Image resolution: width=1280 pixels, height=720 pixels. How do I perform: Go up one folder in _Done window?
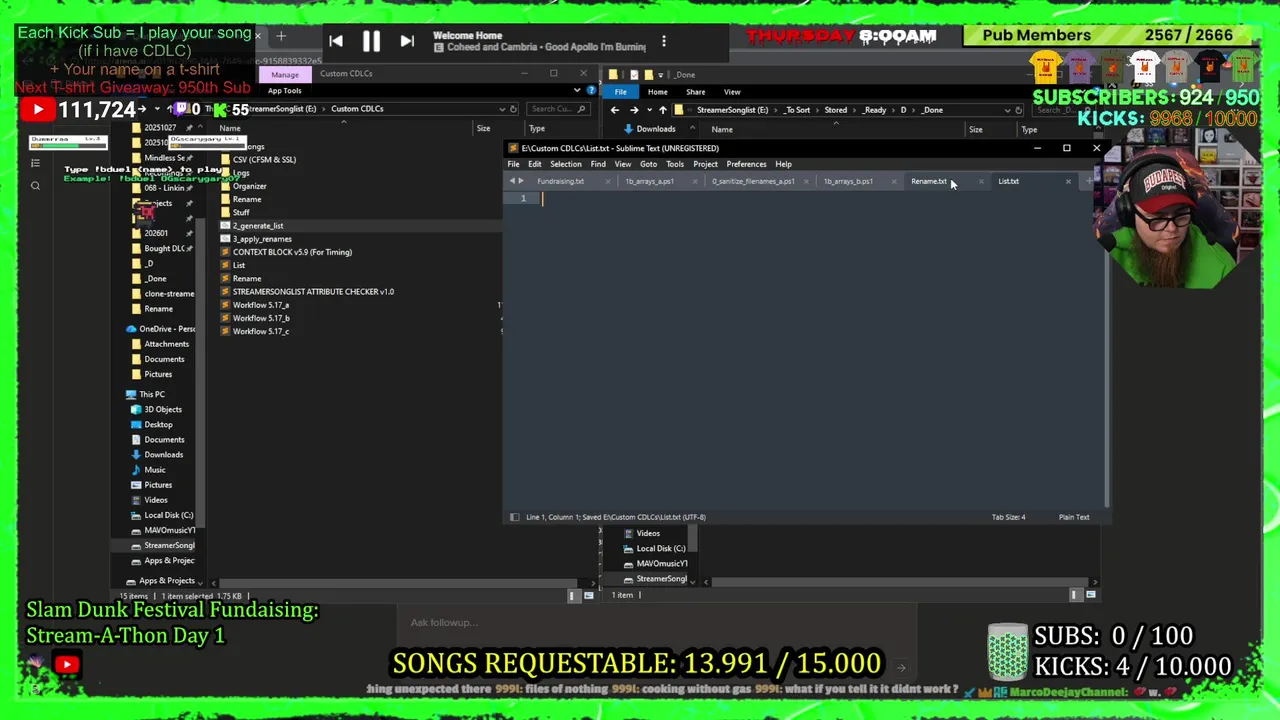click(662, 110)
